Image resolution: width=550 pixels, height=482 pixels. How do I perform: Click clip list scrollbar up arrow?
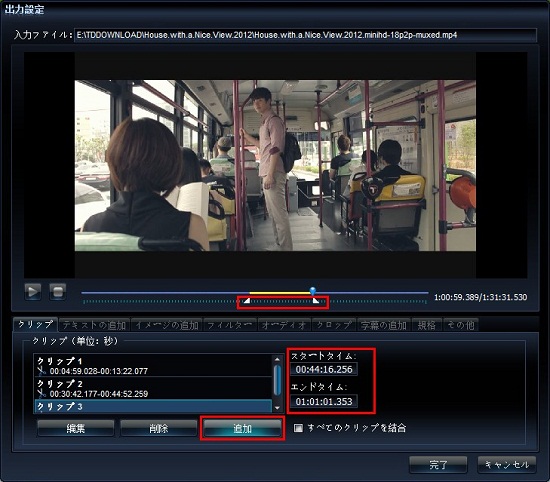[277, 360]
